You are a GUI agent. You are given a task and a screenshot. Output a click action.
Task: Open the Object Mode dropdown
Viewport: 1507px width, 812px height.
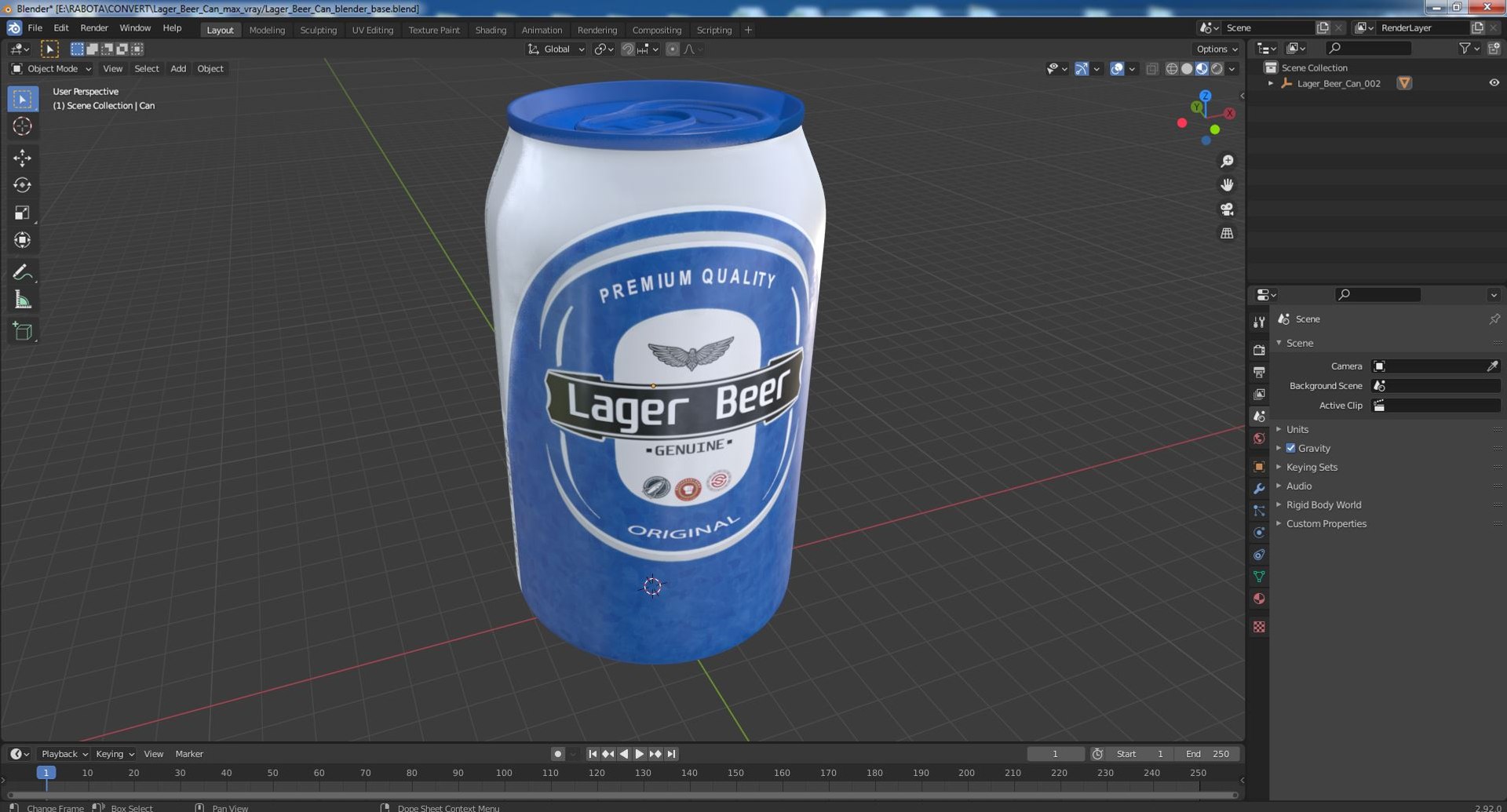click(x=51, y=69)
